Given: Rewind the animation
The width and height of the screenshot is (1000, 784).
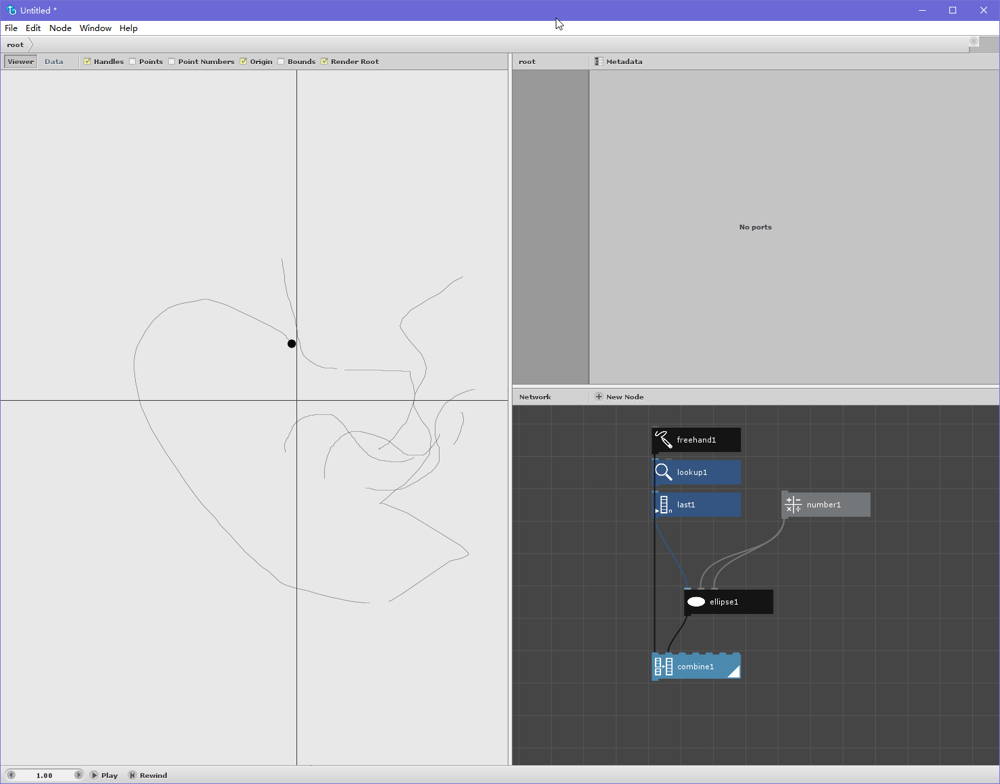Looking at the screenshot, I should coord(147,775).
